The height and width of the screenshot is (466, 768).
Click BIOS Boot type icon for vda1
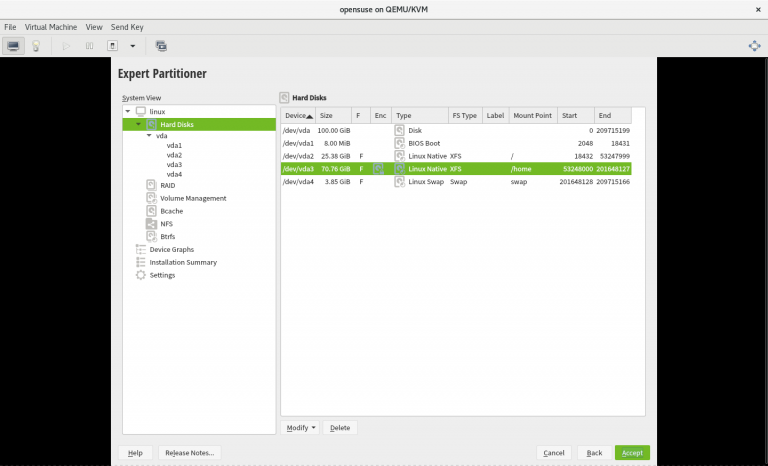point(400,143)
